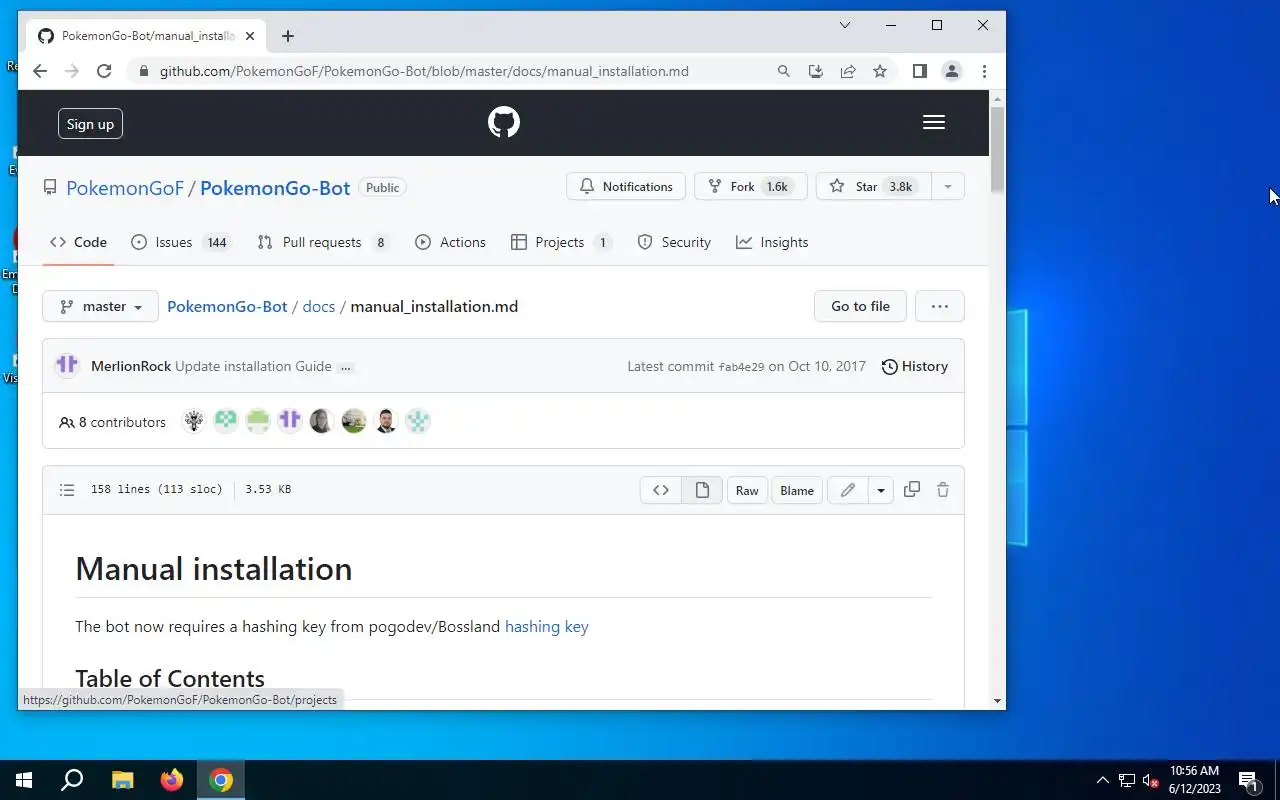Expand edit options dropdown arrow
This screenshot has height=800, width=1280.
pos(881,490)
